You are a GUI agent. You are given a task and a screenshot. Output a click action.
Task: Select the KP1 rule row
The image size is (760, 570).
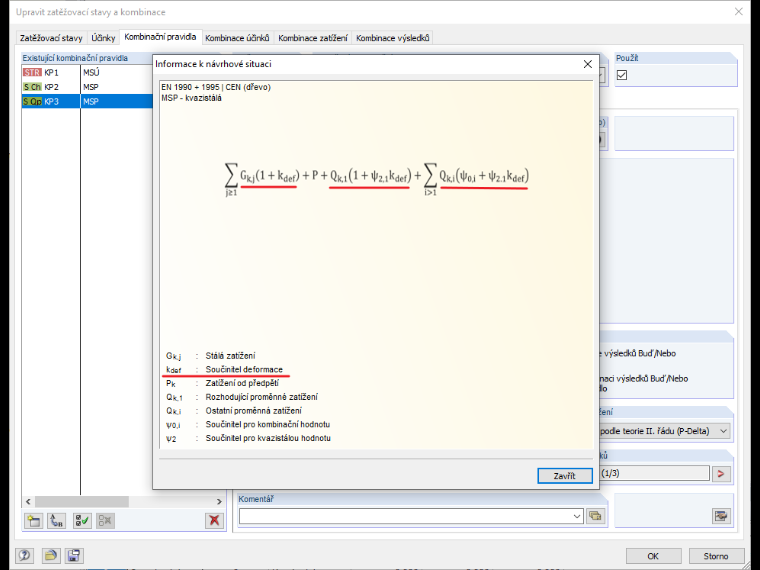click(87, 72)
